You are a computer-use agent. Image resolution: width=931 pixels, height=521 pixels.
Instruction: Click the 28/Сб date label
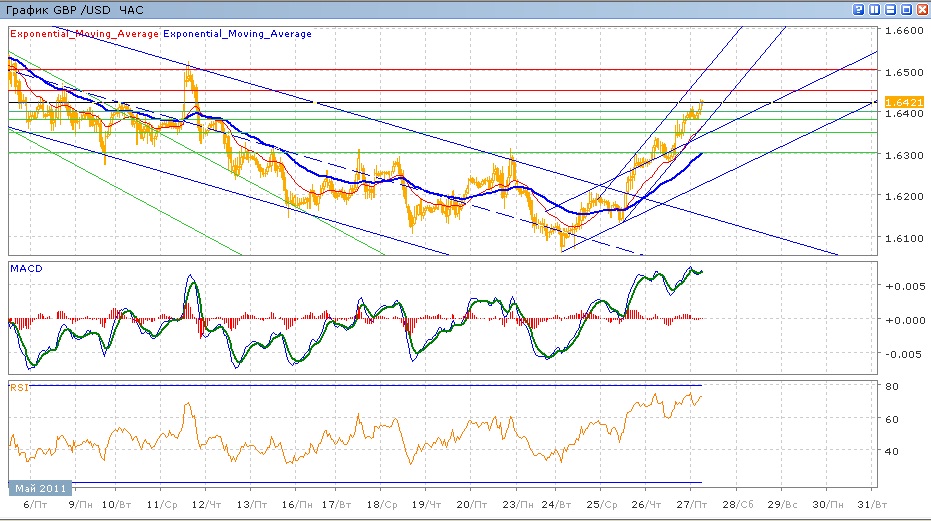[x=737, y=504]
